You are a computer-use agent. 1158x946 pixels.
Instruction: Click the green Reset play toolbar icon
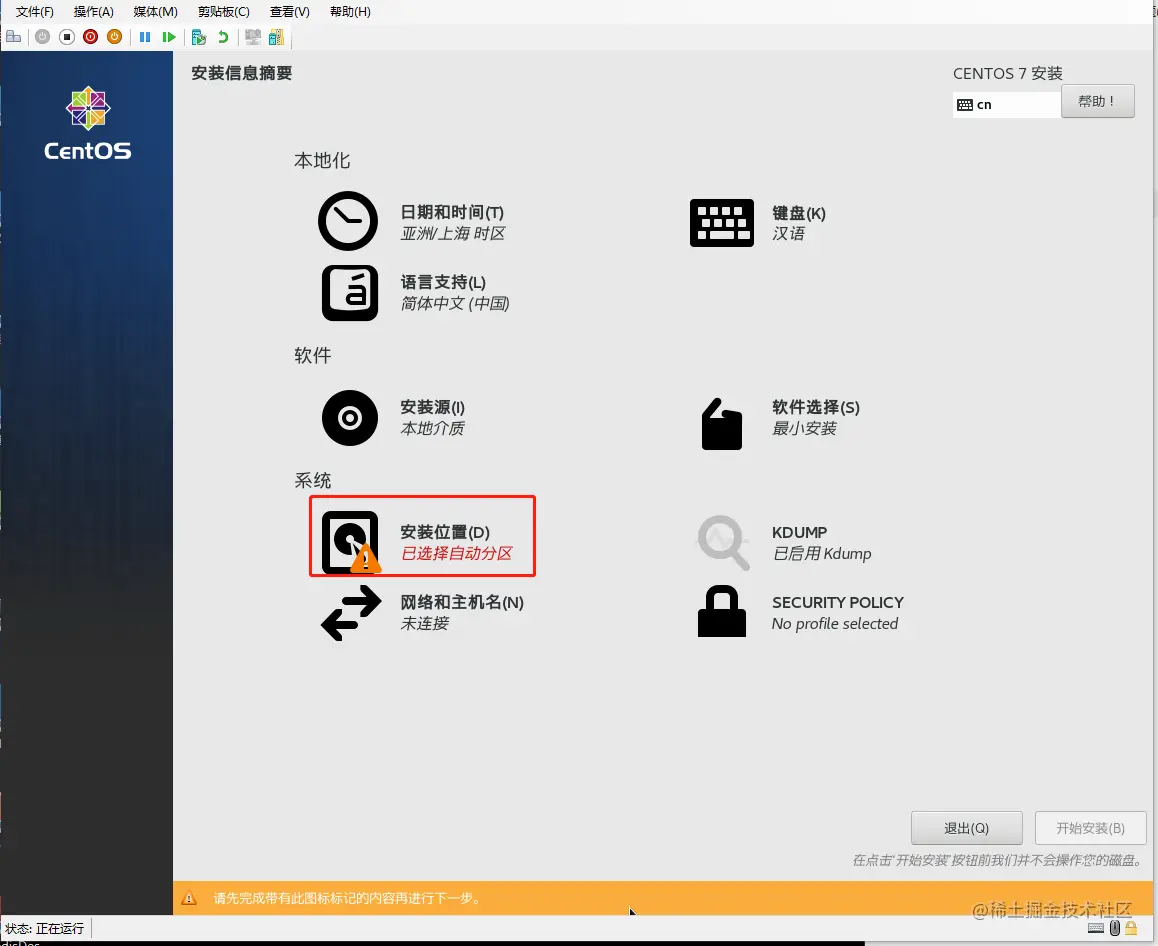pyautogui.click(x=168, y=37)
